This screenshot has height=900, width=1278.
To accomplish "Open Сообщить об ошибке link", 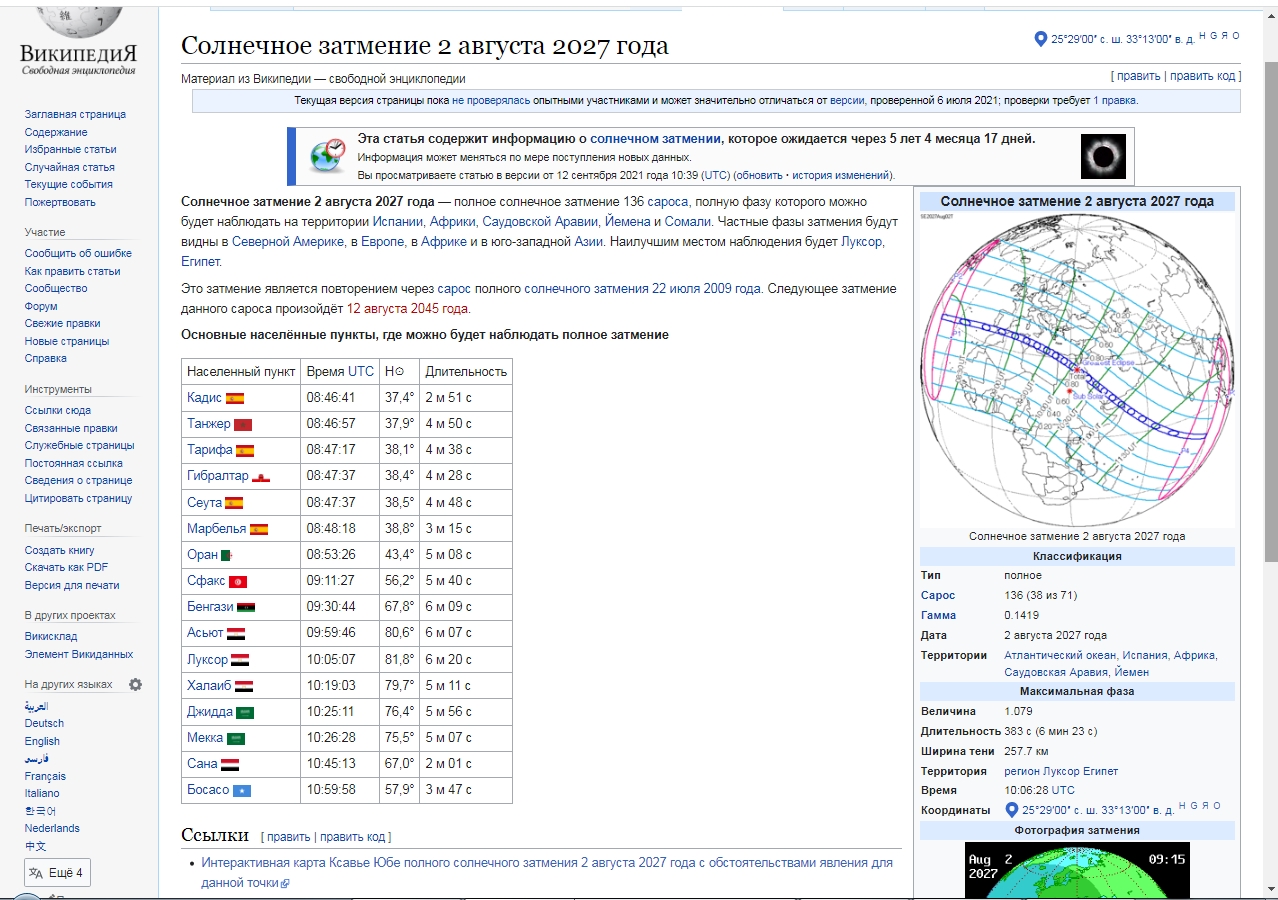I will coord(78,253).
